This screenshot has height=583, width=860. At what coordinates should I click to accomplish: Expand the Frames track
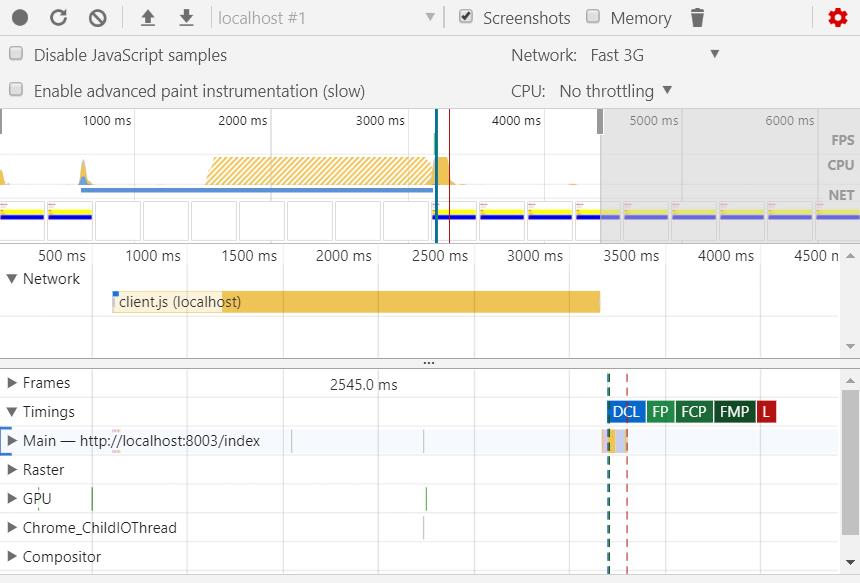13,383
